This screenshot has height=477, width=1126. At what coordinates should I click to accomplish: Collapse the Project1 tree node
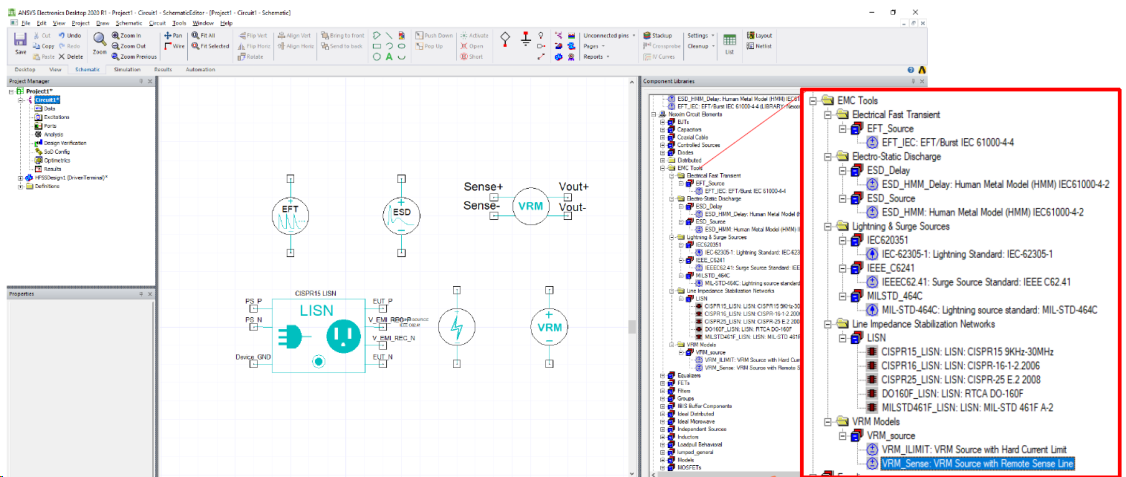point(12,91)
